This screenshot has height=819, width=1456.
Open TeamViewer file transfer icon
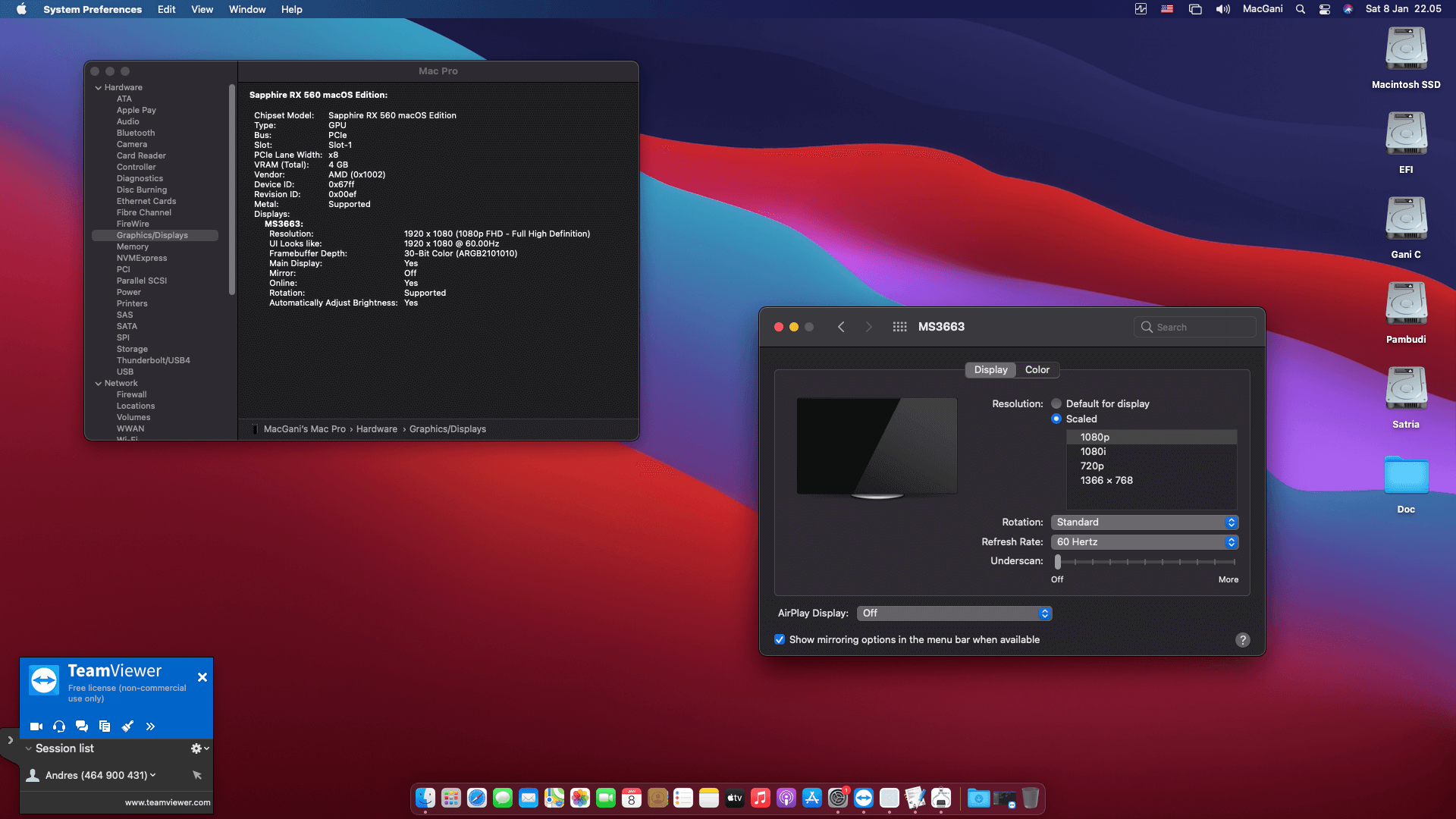click(104, 726)
